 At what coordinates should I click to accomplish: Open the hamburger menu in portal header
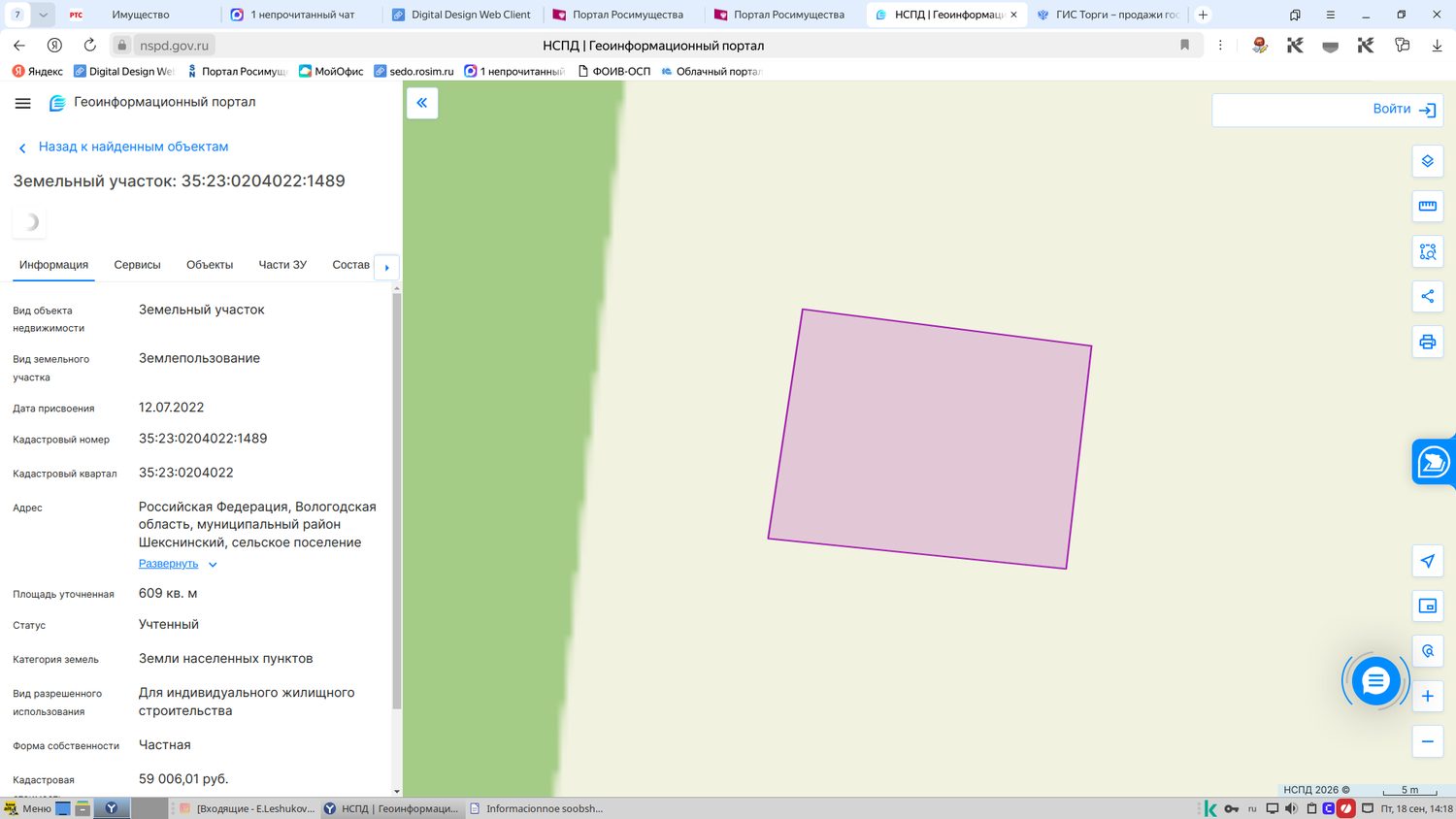(x=23, y=103)
